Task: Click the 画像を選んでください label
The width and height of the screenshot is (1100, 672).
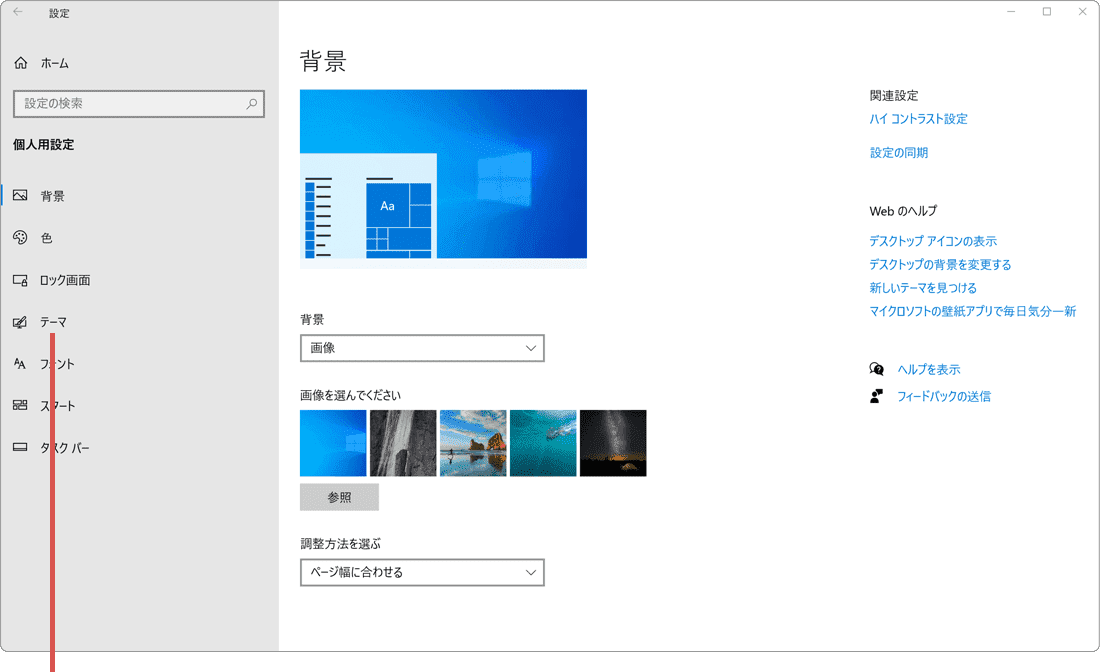Action: click(350, 395)
